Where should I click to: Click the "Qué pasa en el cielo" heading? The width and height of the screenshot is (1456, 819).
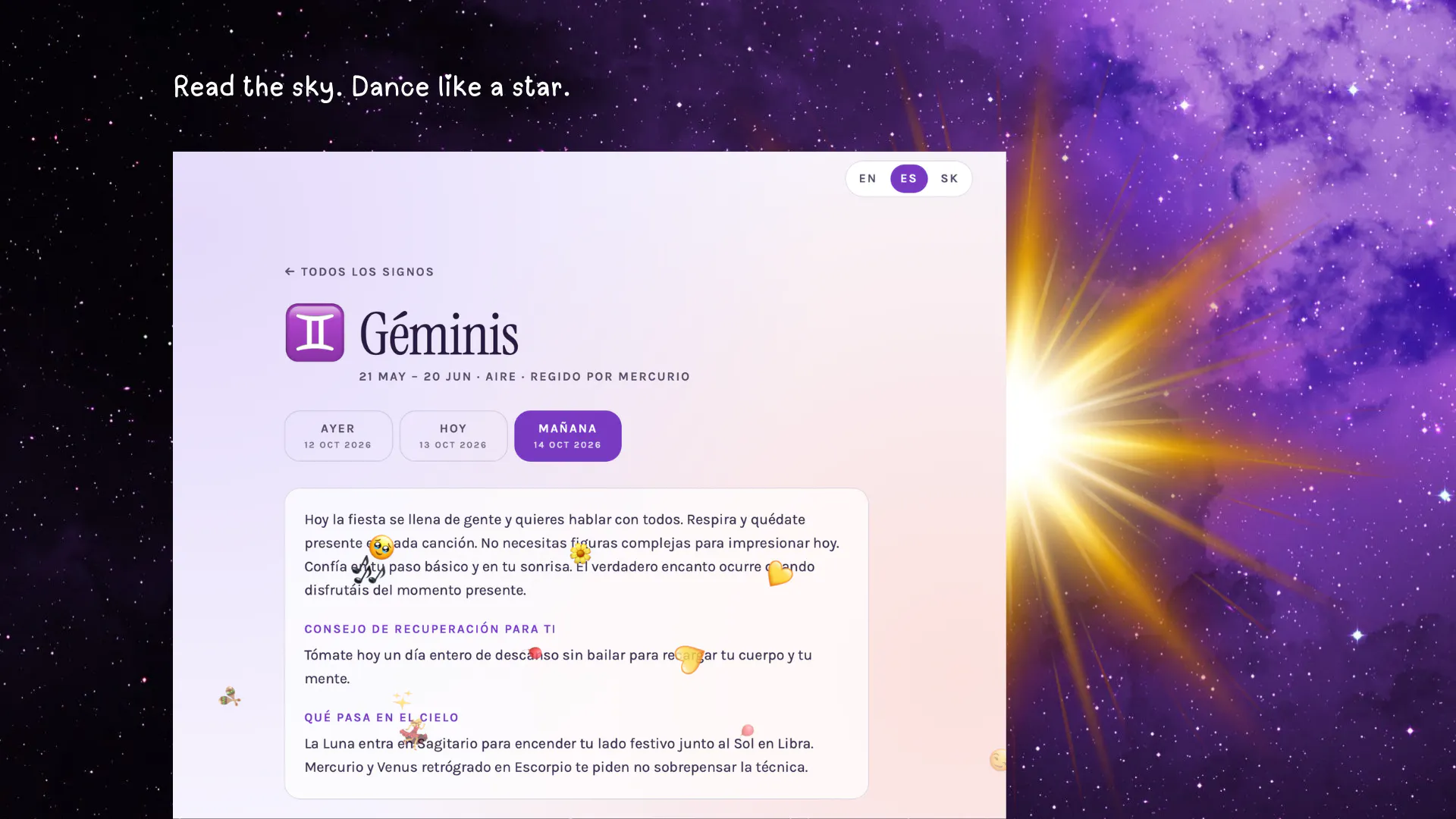point(381,717)
